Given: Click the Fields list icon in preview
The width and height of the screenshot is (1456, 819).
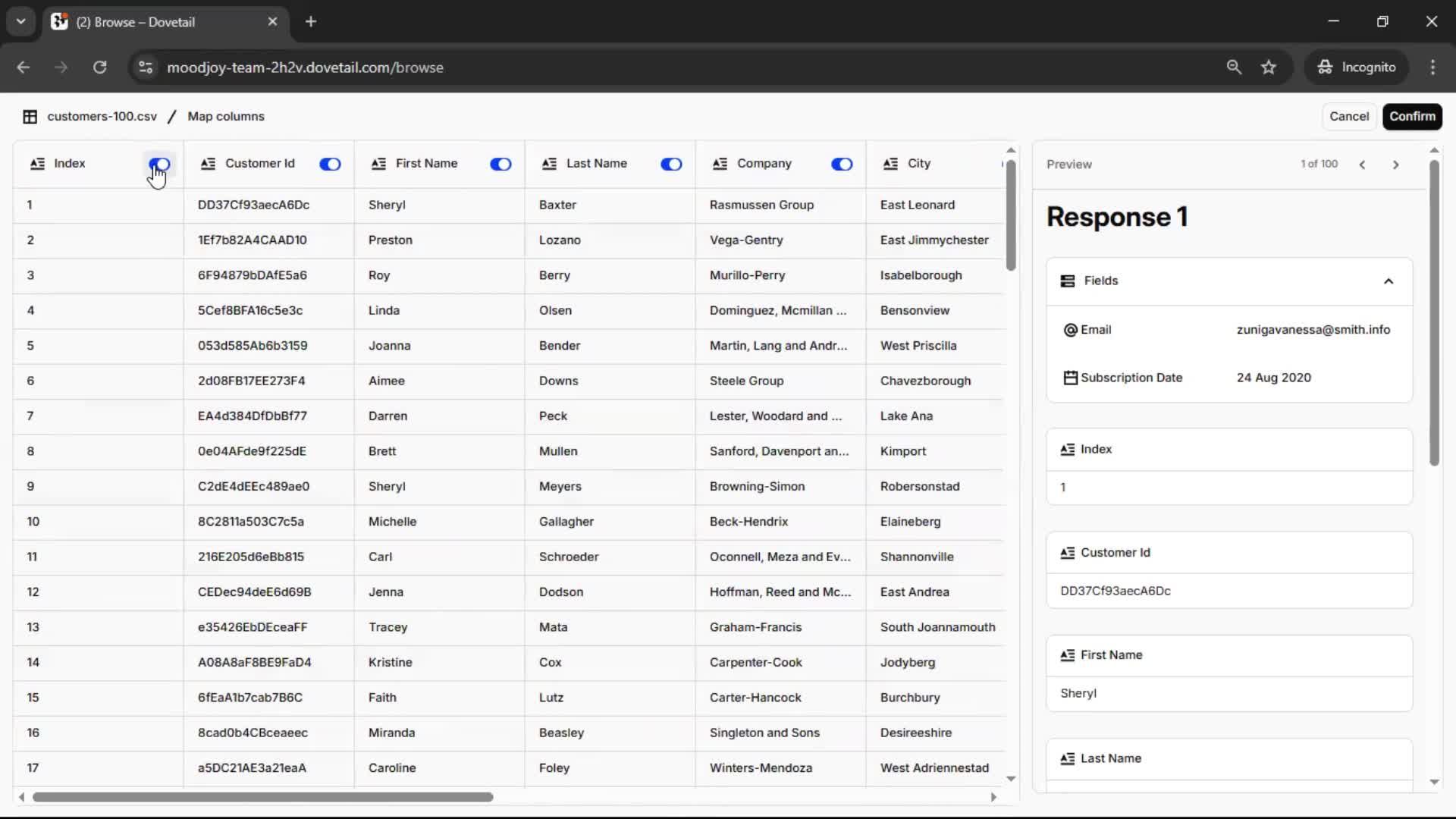Looking at the screenshot, I should 1067,281.
